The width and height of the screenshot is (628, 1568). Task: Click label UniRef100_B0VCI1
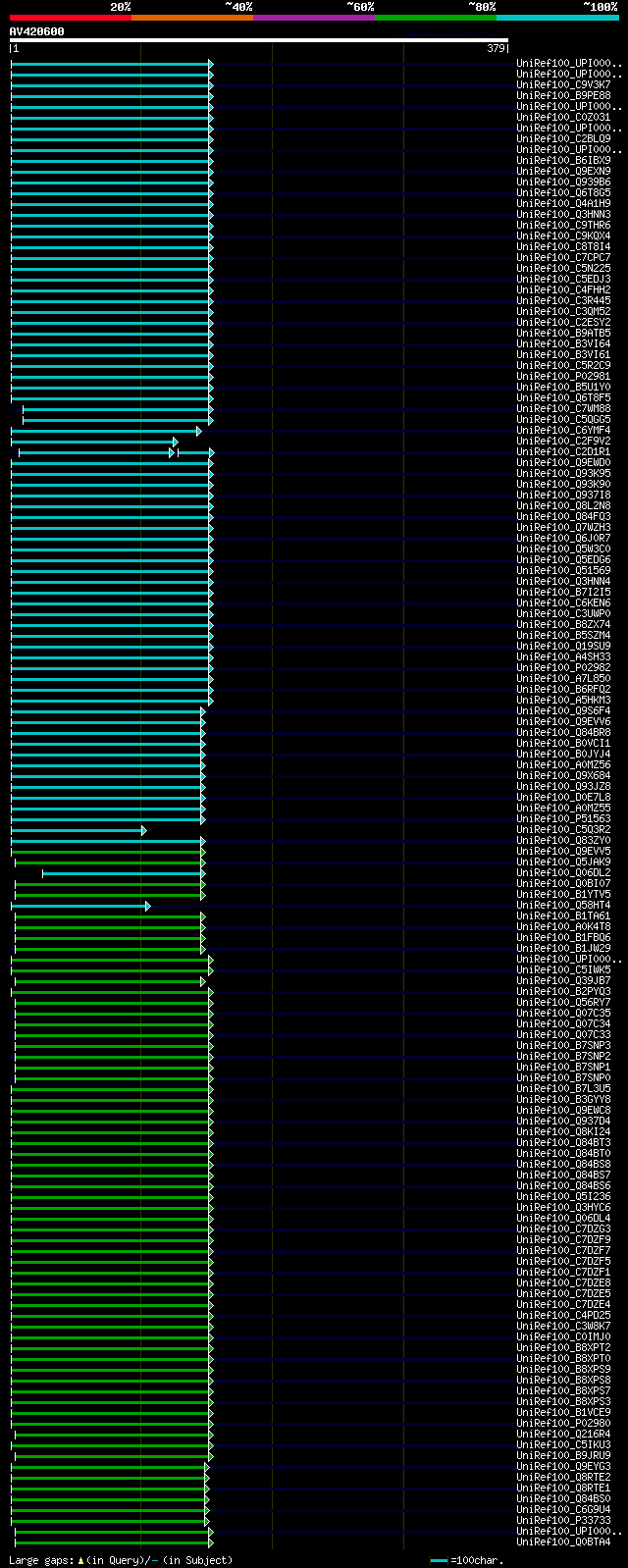point(563,744)
